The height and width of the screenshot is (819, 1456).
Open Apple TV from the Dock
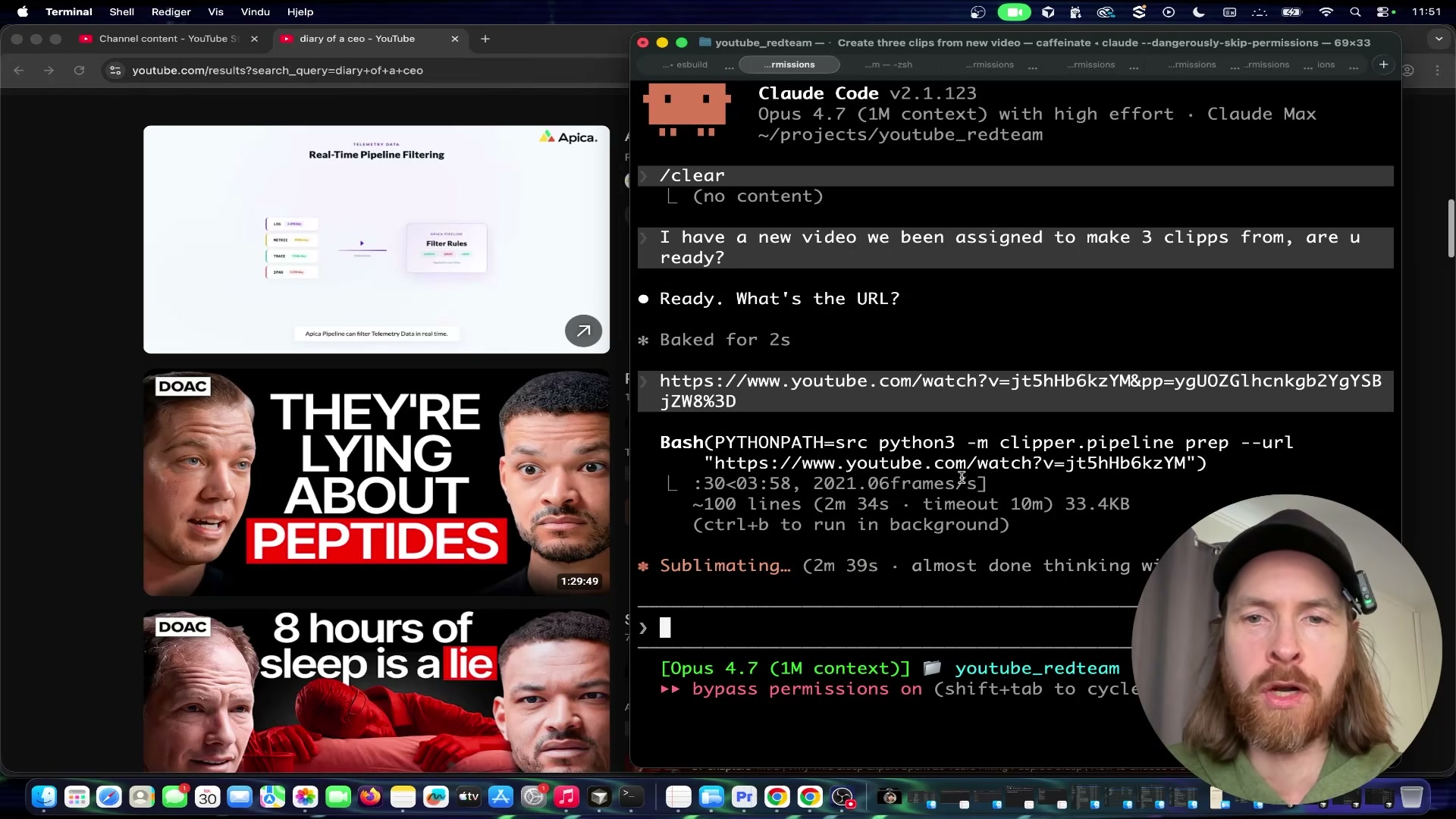pos(469,797)
